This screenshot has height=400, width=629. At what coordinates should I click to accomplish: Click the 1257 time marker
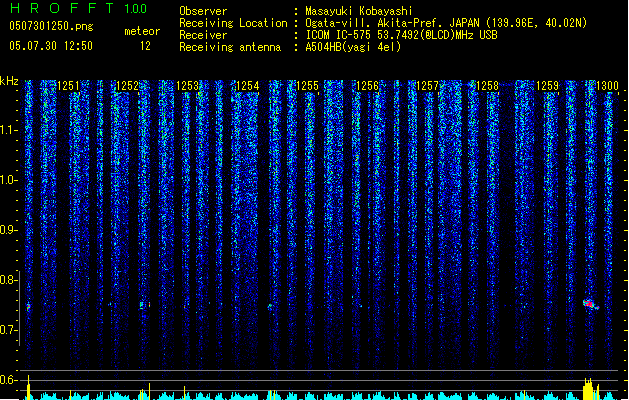pyautogui.click(x=427, y=86)
